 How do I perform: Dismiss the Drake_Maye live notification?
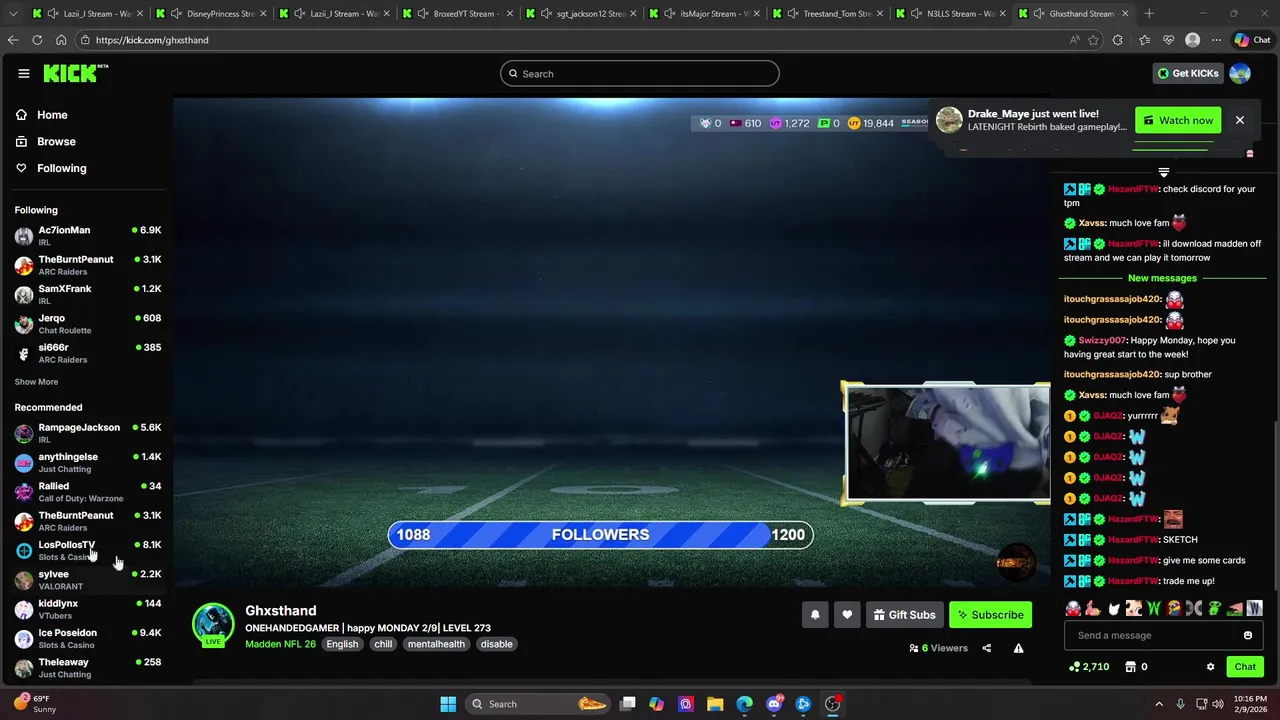coord(1239,120)
